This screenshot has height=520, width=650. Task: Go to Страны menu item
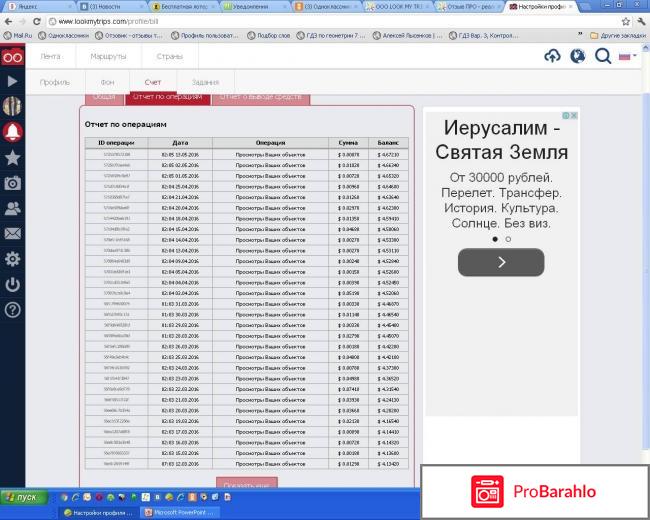(x=170, y=56)
